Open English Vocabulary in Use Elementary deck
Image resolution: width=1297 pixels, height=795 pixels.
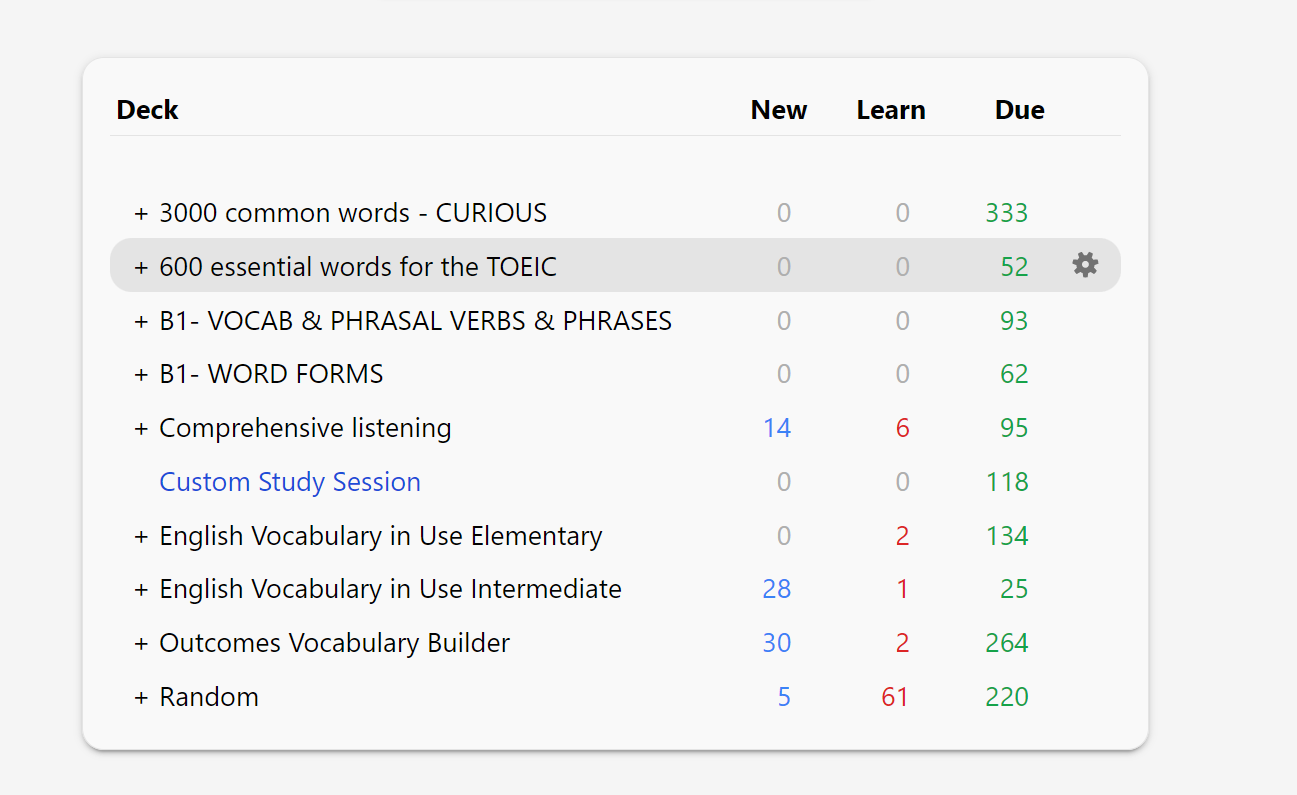click(381, 536)
